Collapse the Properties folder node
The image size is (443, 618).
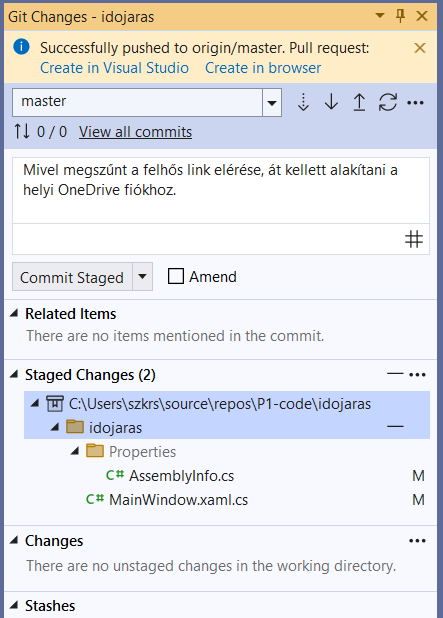75,451
